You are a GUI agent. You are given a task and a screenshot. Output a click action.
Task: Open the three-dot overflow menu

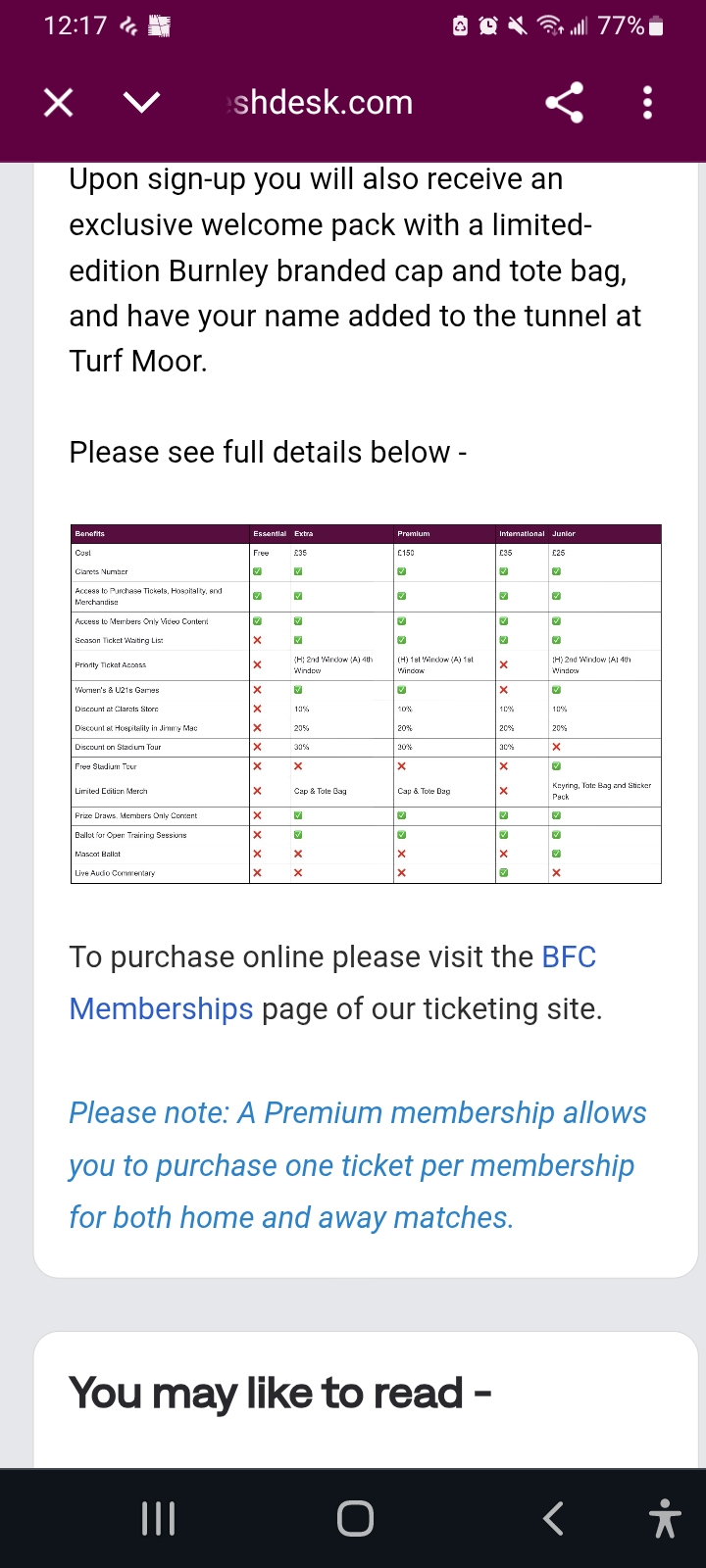pos(647,102)
